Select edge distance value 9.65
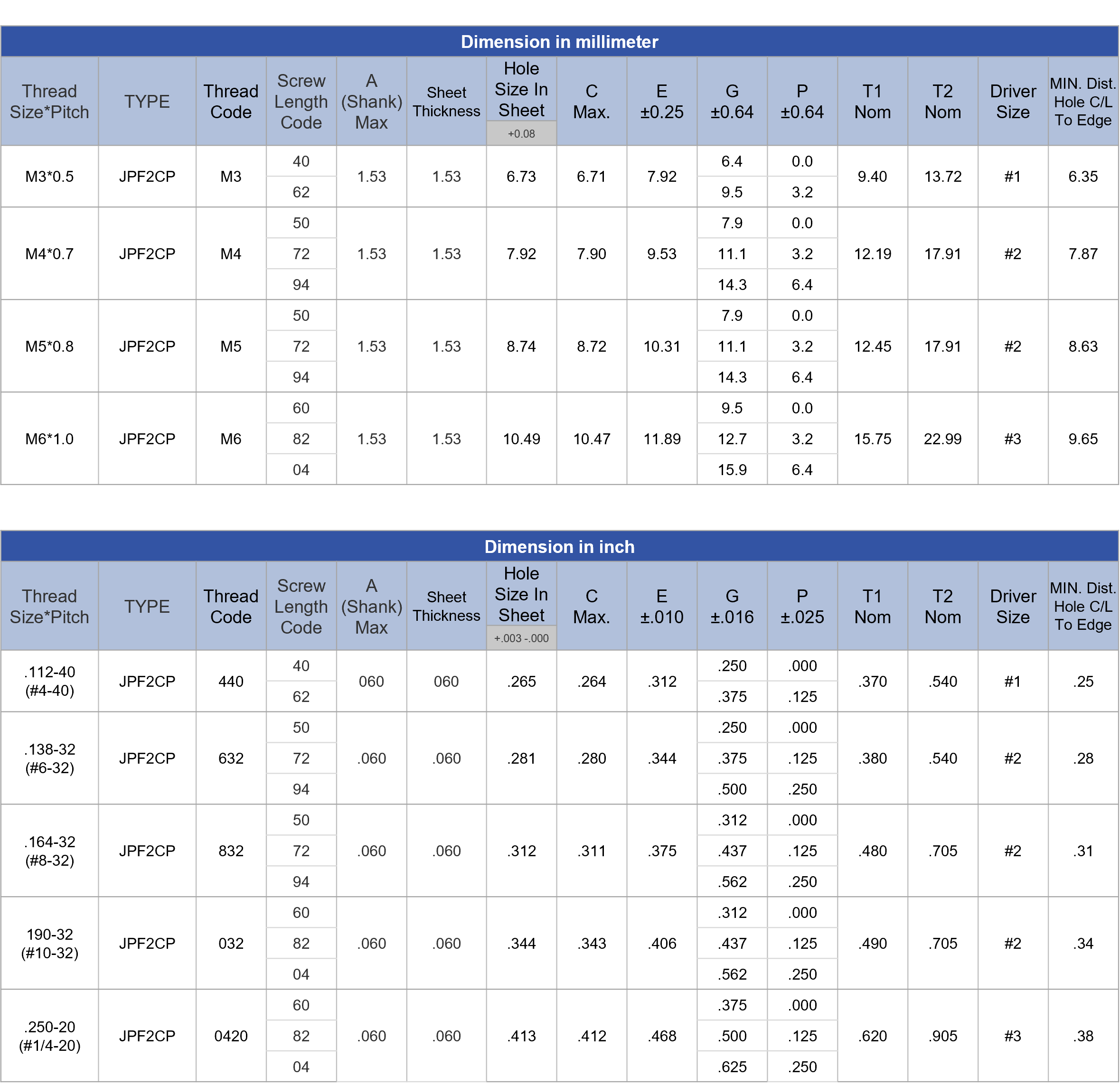The height and width of the screenshot is (1085, 1120). click(1083, 439)
